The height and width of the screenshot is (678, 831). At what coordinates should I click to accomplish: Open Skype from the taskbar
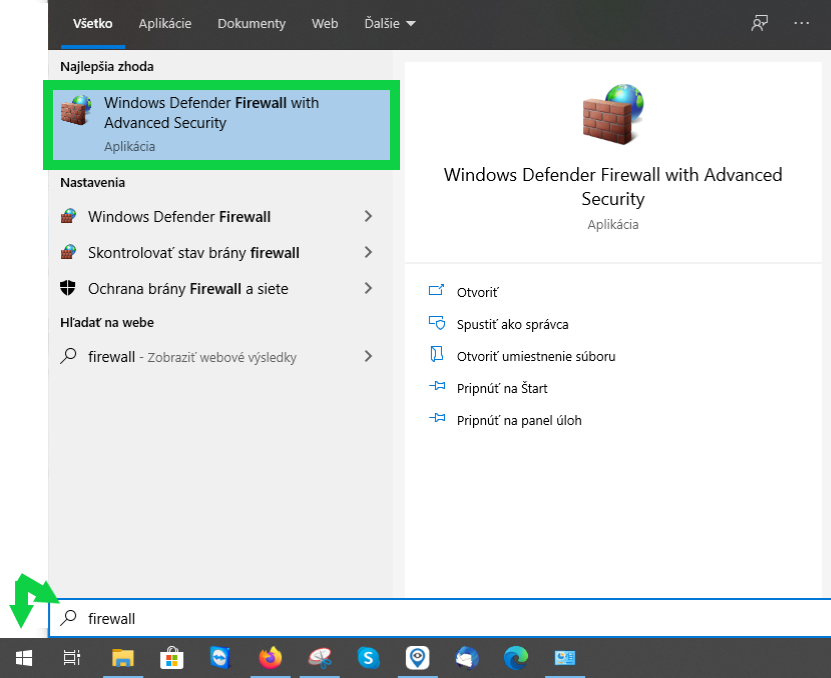(368, 658)
